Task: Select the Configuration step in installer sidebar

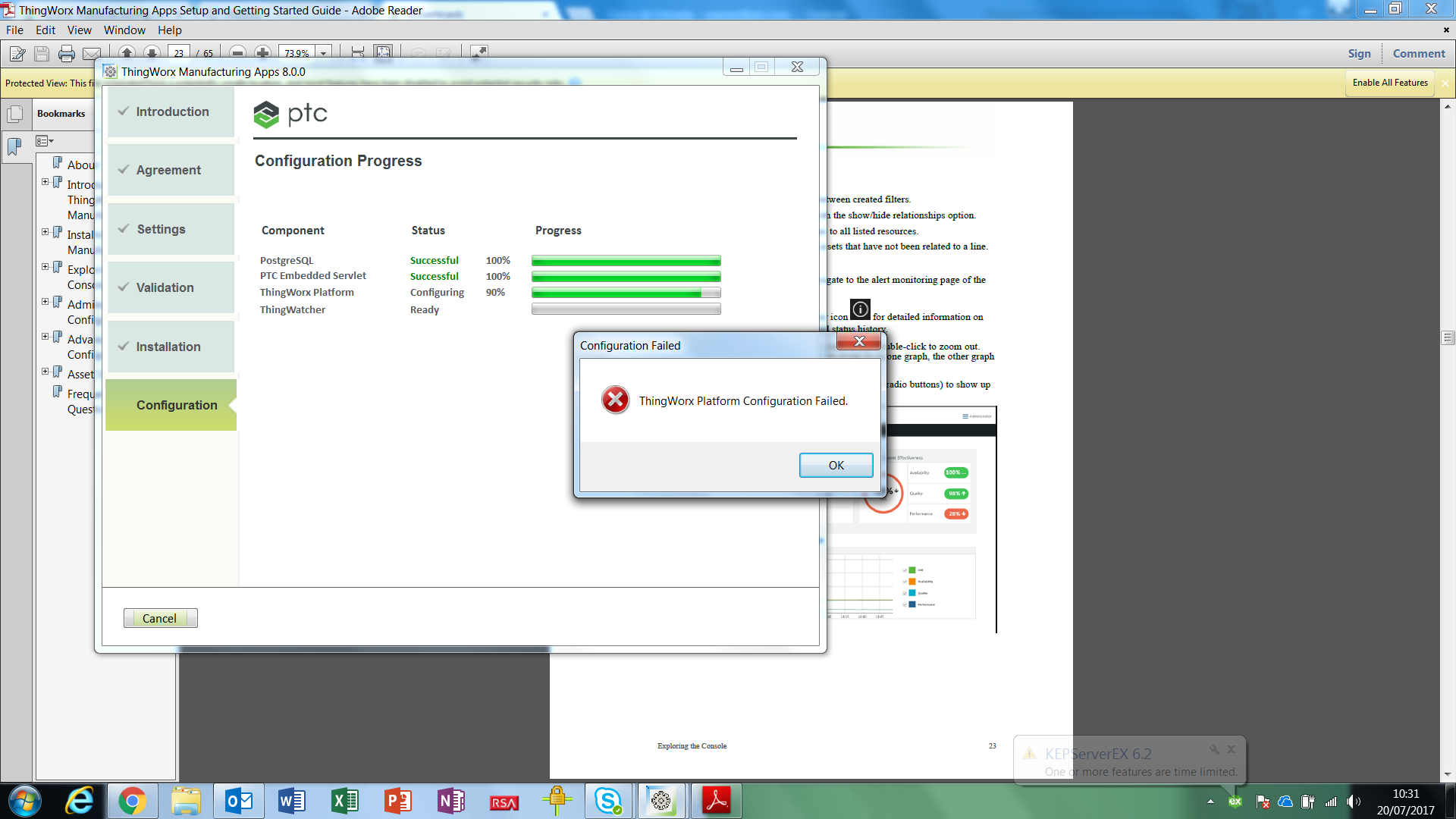Action: pyautogui.click(x=171, y=405)
